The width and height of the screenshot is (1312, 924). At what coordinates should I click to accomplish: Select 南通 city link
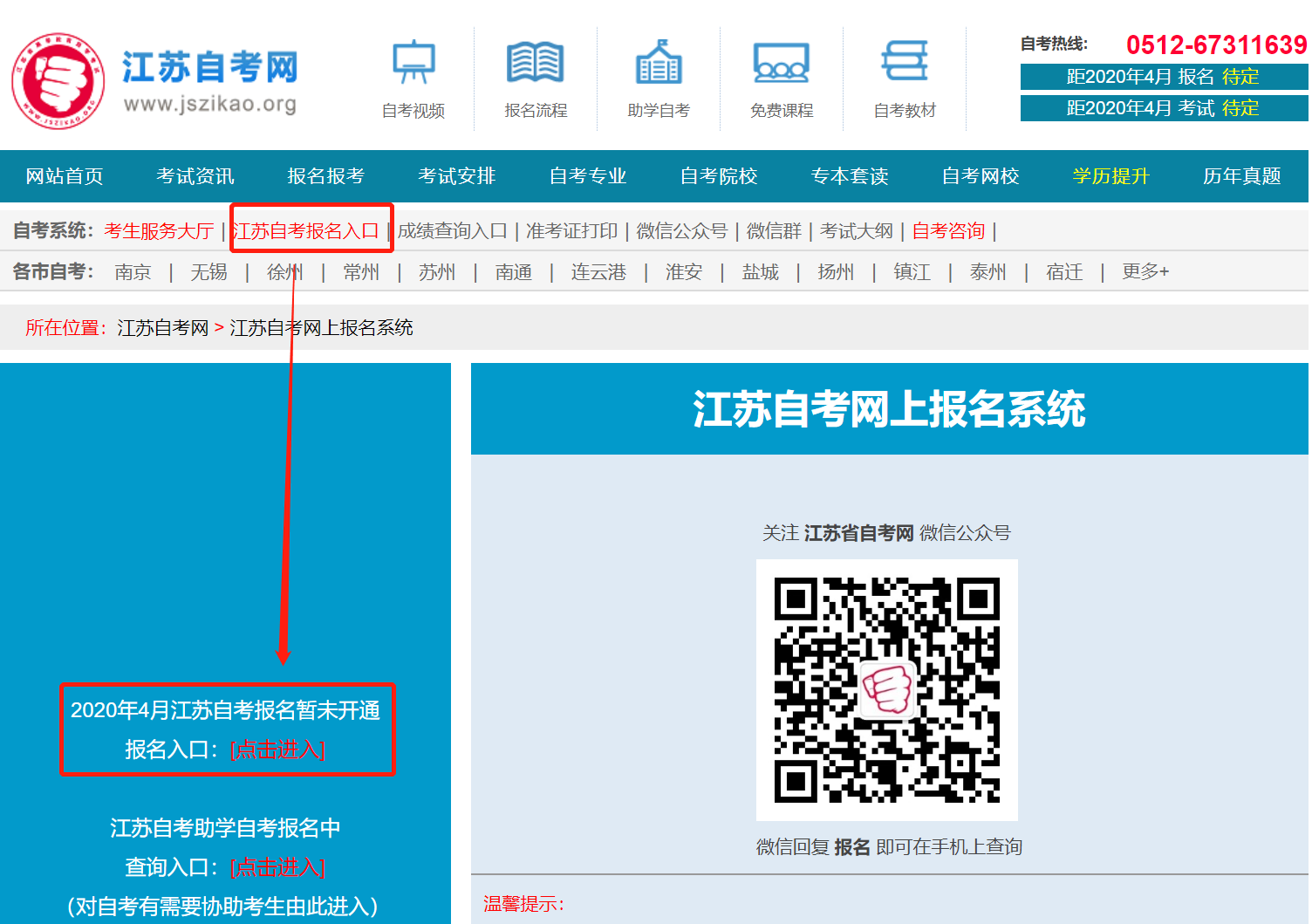point(514,272)
